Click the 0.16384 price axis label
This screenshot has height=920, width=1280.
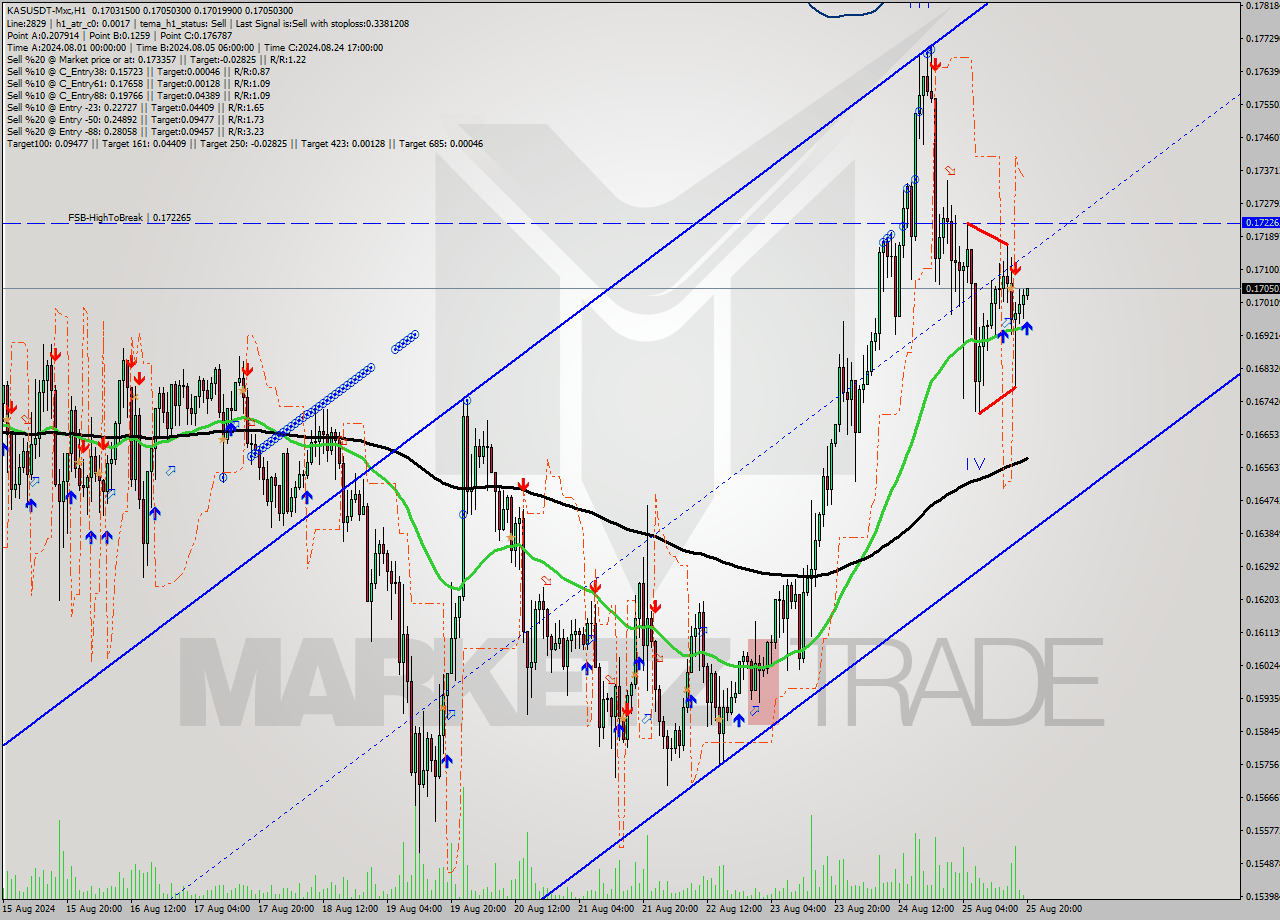pos(1263,533)
